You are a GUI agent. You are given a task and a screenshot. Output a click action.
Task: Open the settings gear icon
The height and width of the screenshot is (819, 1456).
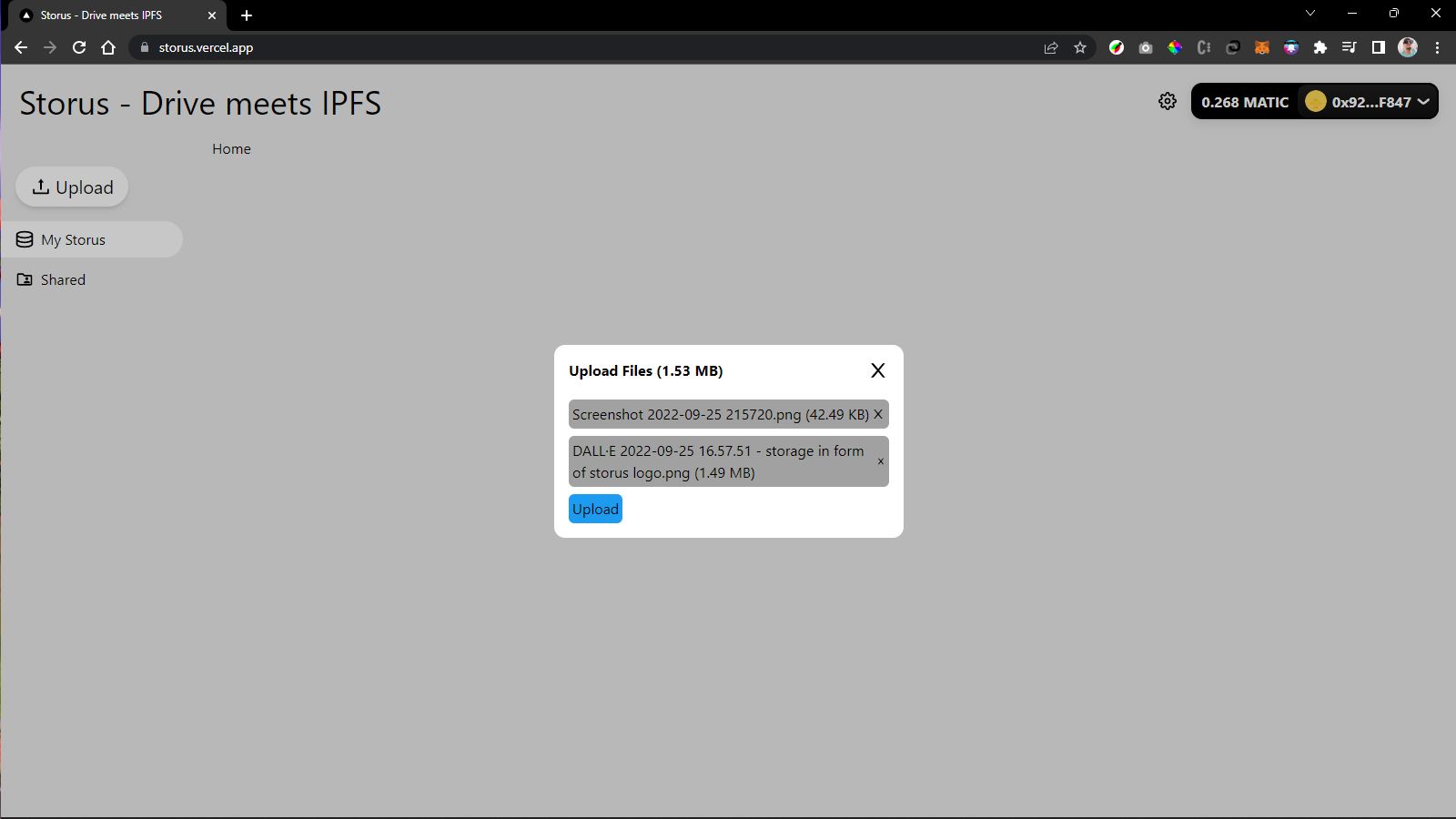1168,101
